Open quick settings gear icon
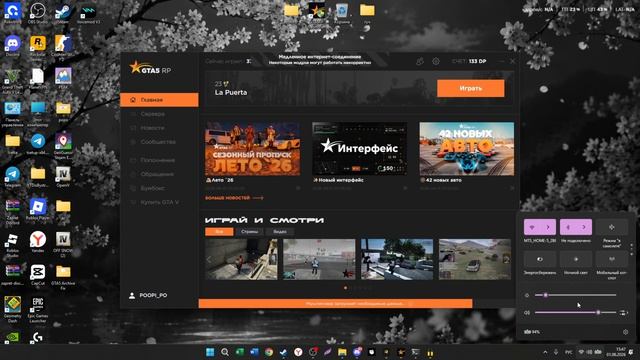This screenshot has height=360, width=640. coord(625,332)
